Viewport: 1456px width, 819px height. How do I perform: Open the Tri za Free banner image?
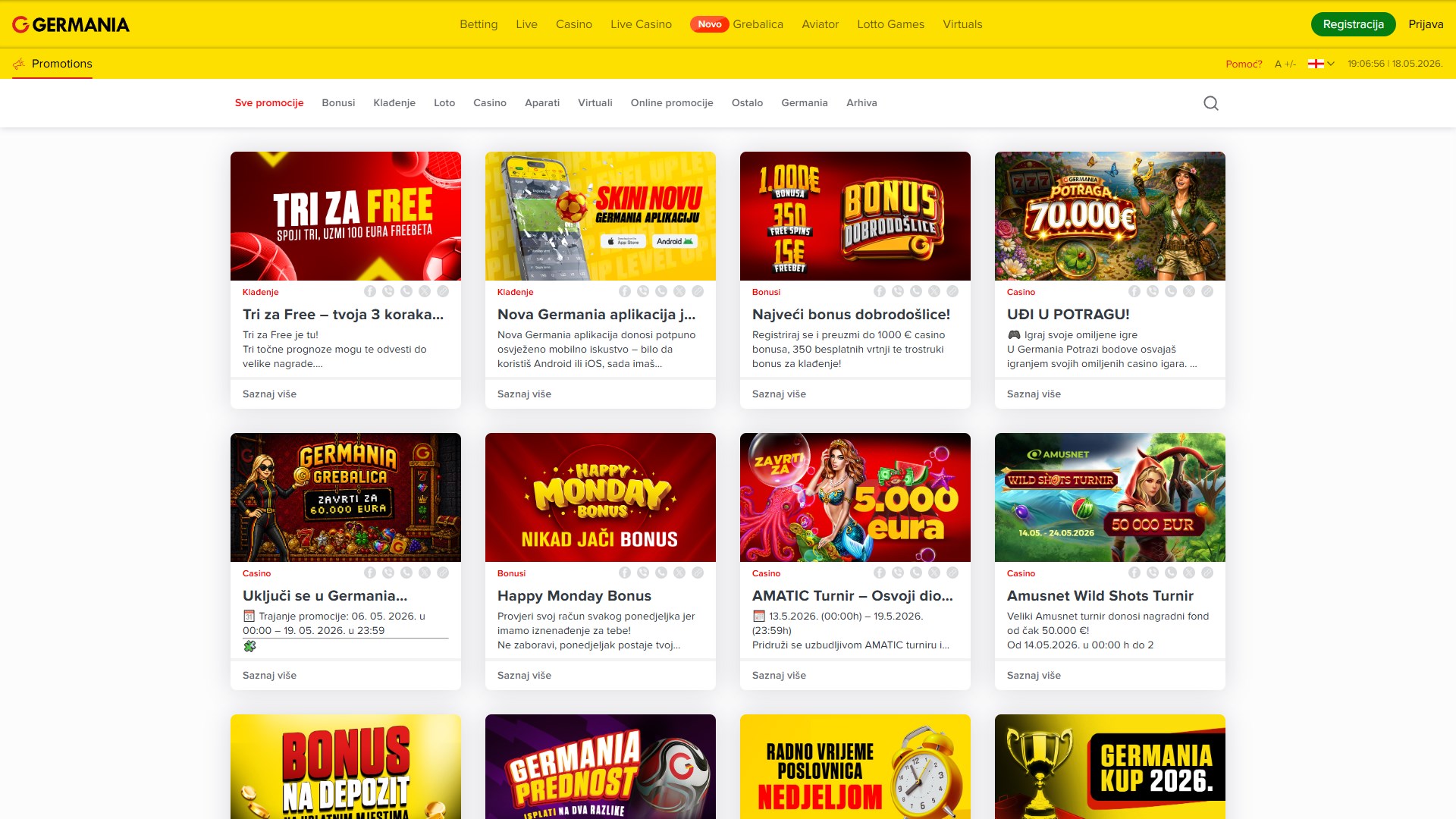point(346,216)
